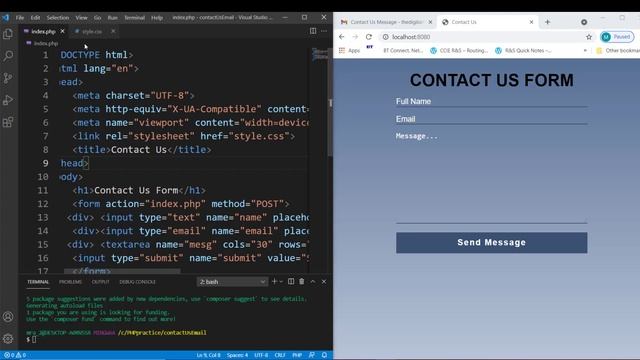The image size is (640, 360).
Task: Select the DEBUG CONSOLE panel tab
Action: click(x=137, y=282)
